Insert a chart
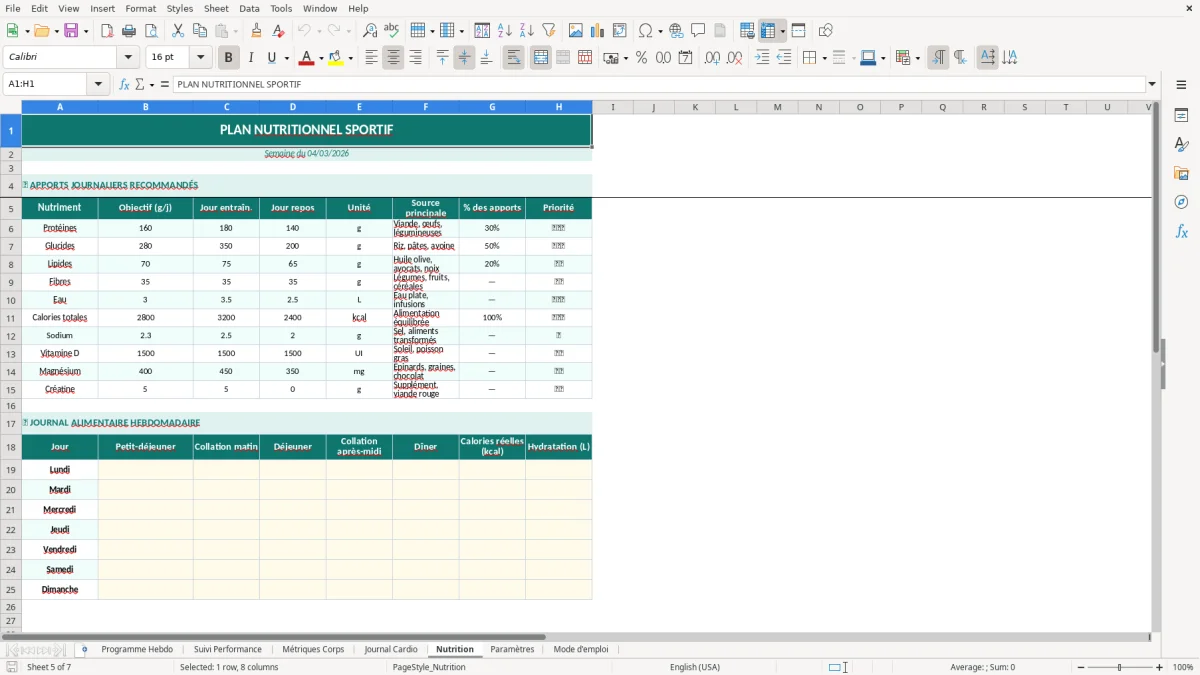This screenshot has width=1200, height=675. [x=598, y=31]
